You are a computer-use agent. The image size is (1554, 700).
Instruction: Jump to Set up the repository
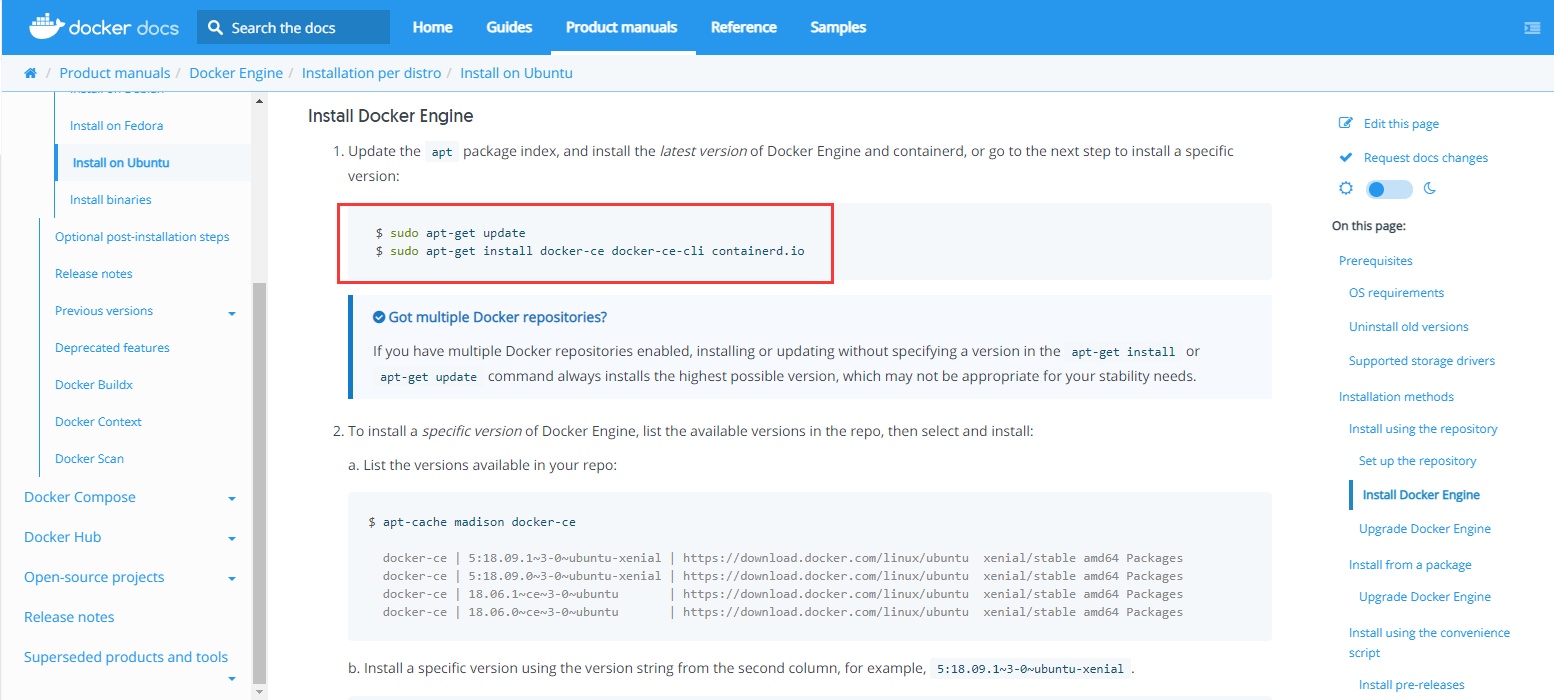[x=1418, y=461]
